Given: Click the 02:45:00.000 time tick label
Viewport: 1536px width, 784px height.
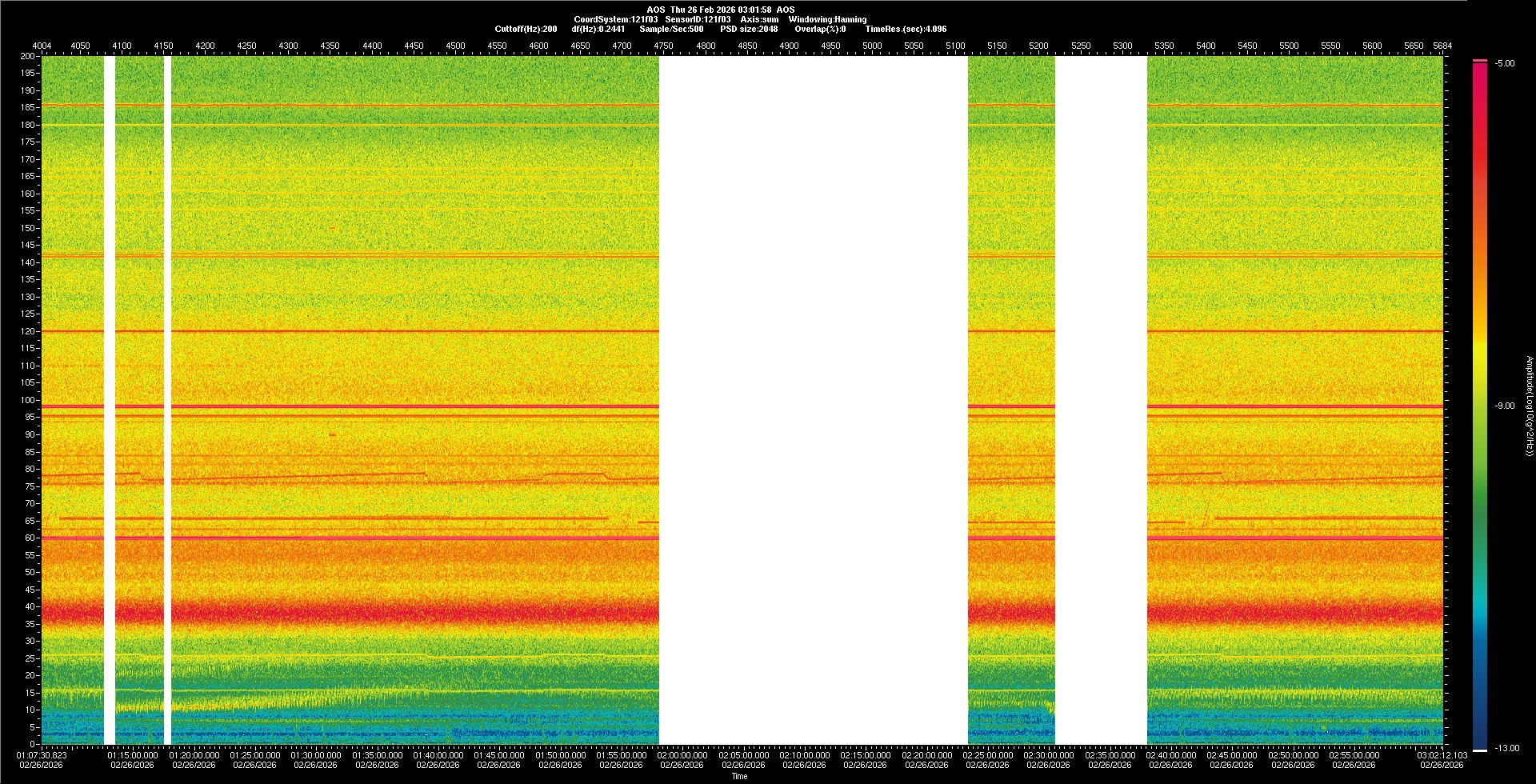Looking at the screenshot, I should [1232, 755].
